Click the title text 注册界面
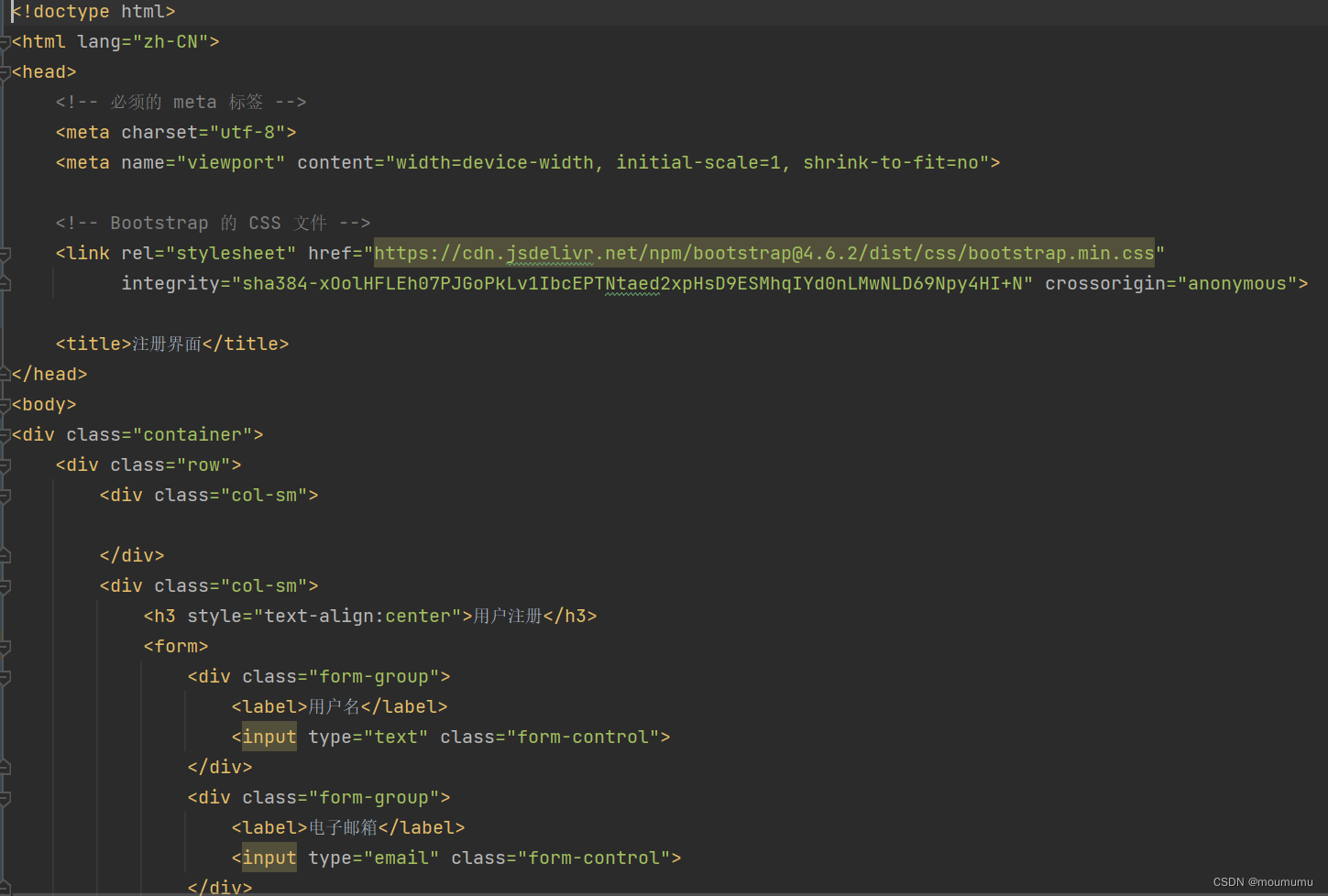 [167, 344]
